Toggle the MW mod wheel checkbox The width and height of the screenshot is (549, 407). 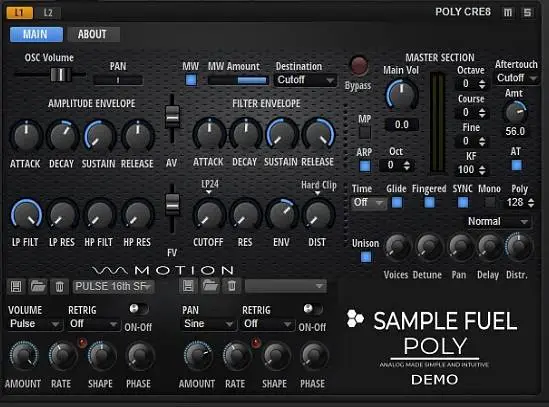191,80
